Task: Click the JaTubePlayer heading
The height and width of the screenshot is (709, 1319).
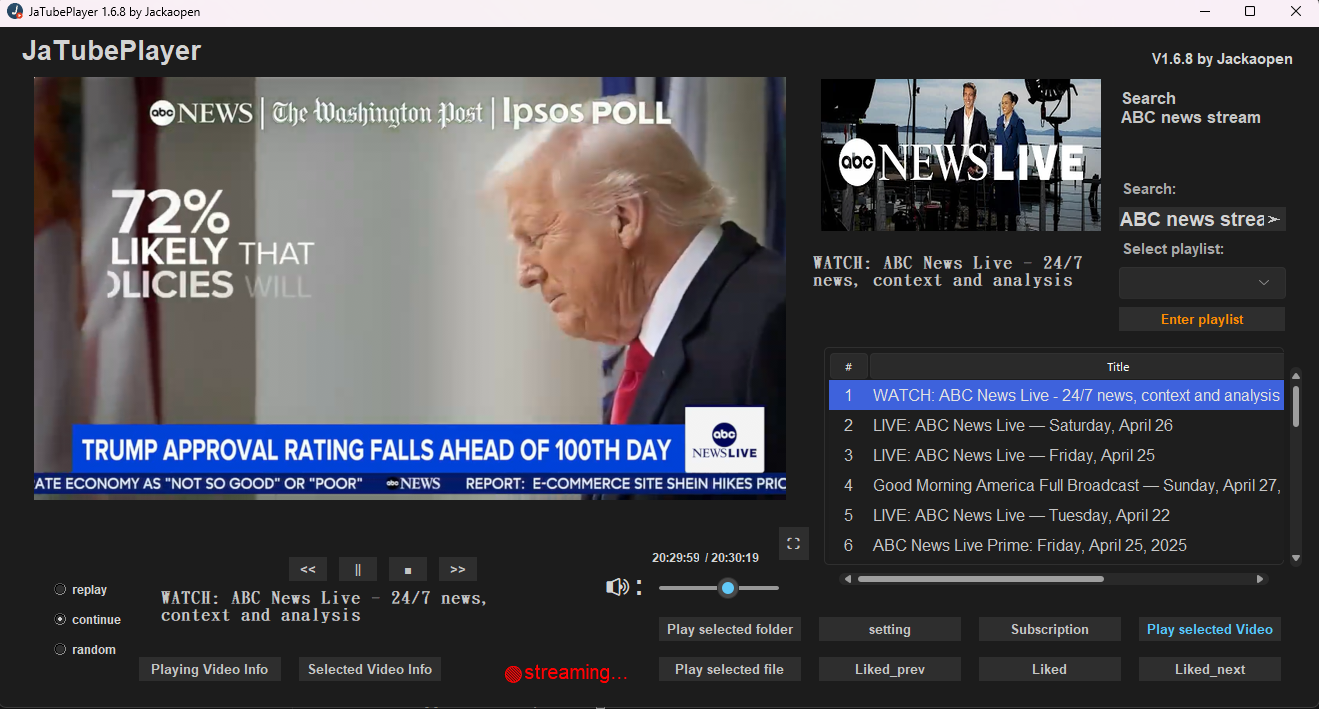Action: (x=112, y=51)
